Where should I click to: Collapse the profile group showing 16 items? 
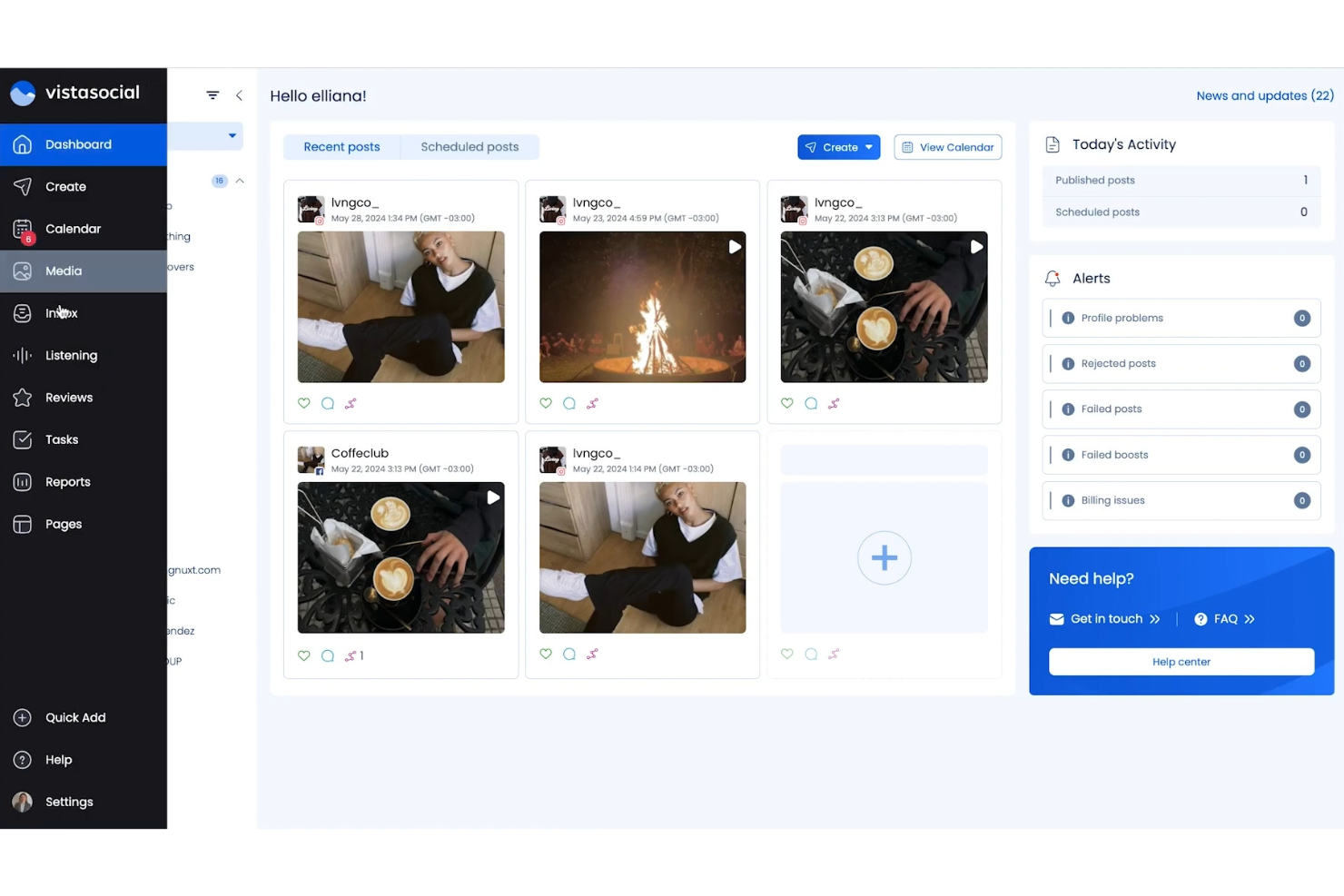pos(239,181)
